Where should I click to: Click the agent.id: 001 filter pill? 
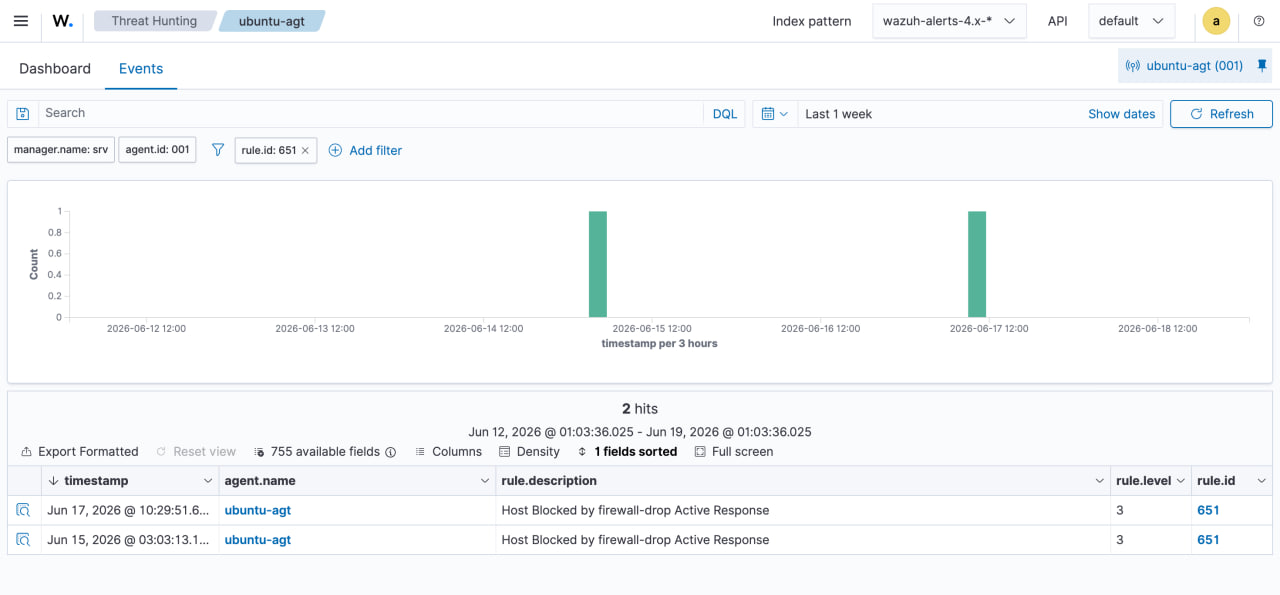coord(157,150)
